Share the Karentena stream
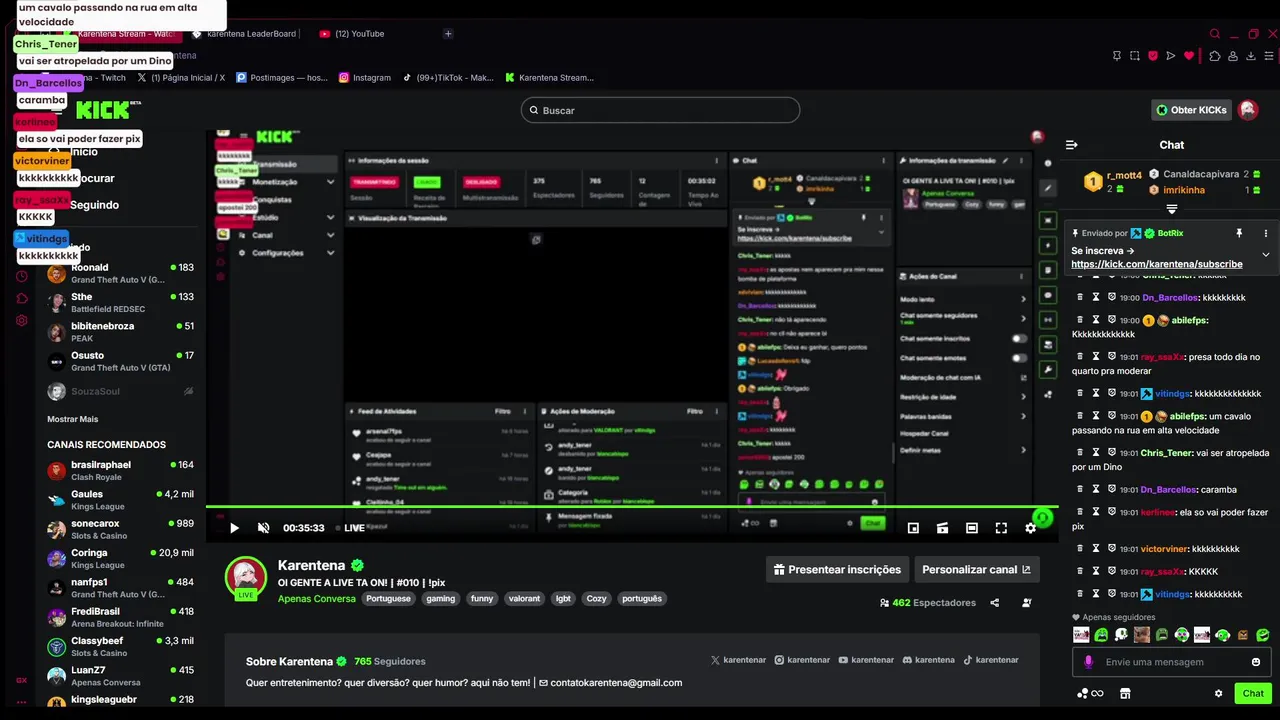This screenshot has height=720, width=1280. click(994, 603)
